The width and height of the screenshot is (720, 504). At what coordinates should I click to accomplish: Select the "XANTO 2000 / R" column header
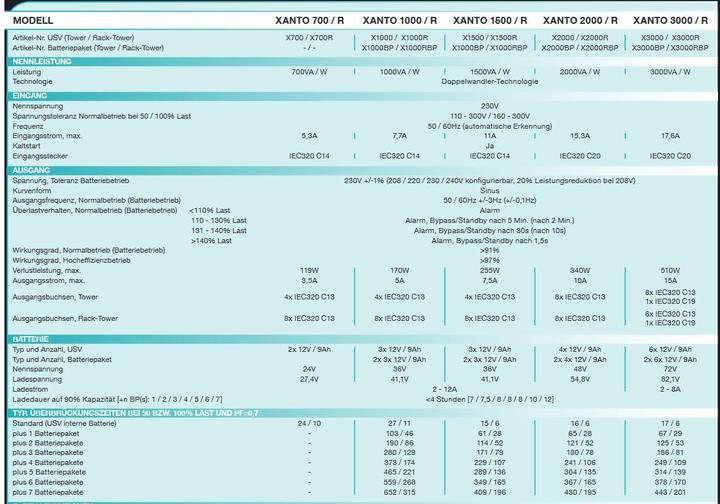[x=580, y=20]
